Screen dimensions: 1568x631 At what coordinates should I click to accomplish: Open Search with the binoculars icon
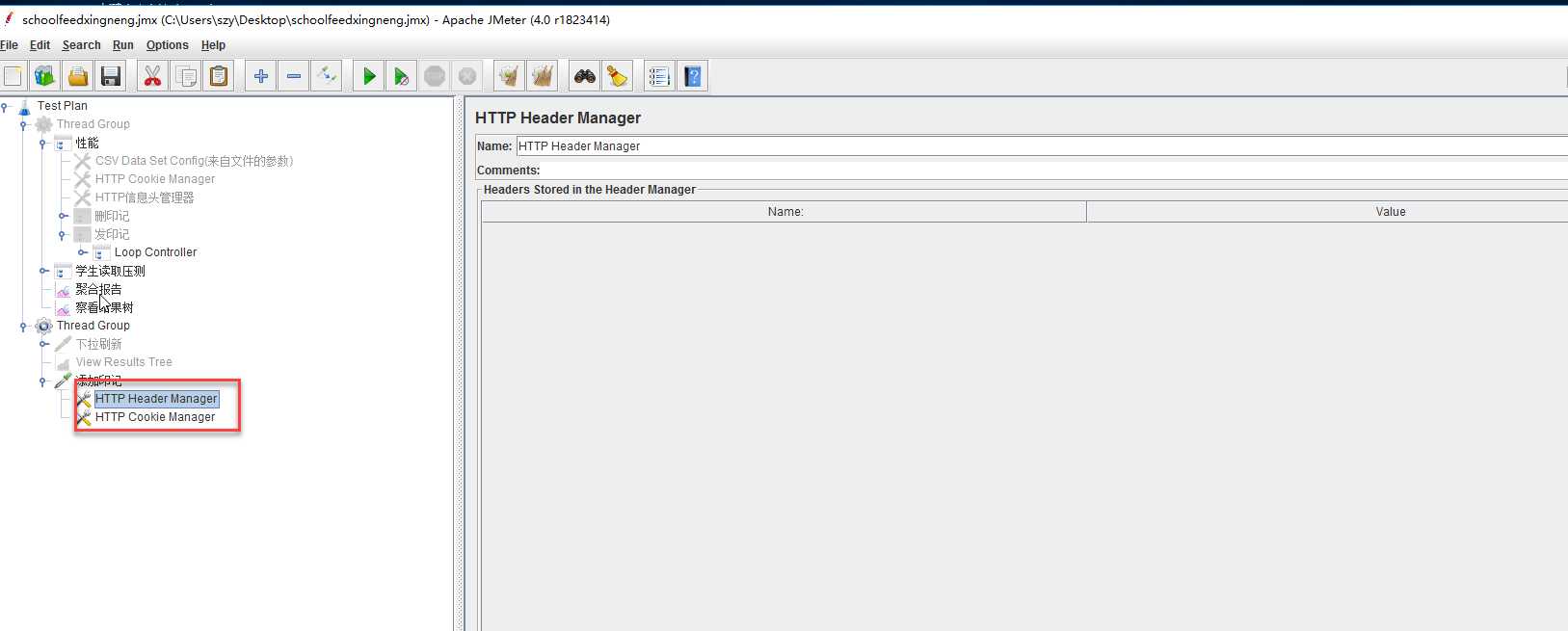(x=584, y=76)
